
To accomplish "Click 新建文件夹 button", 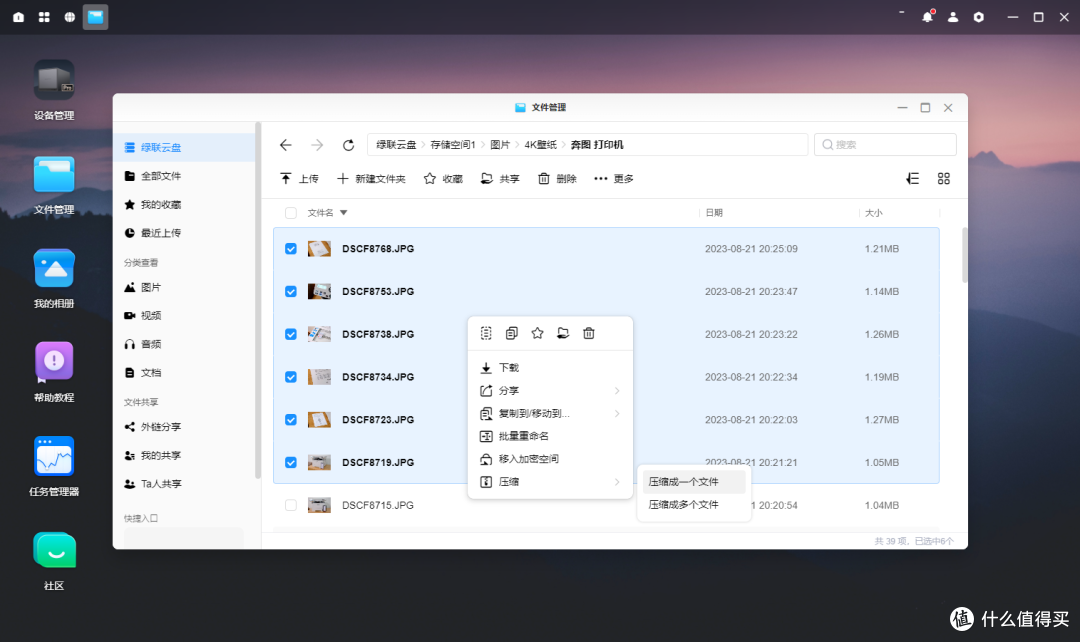I will (x=371, y=178).
